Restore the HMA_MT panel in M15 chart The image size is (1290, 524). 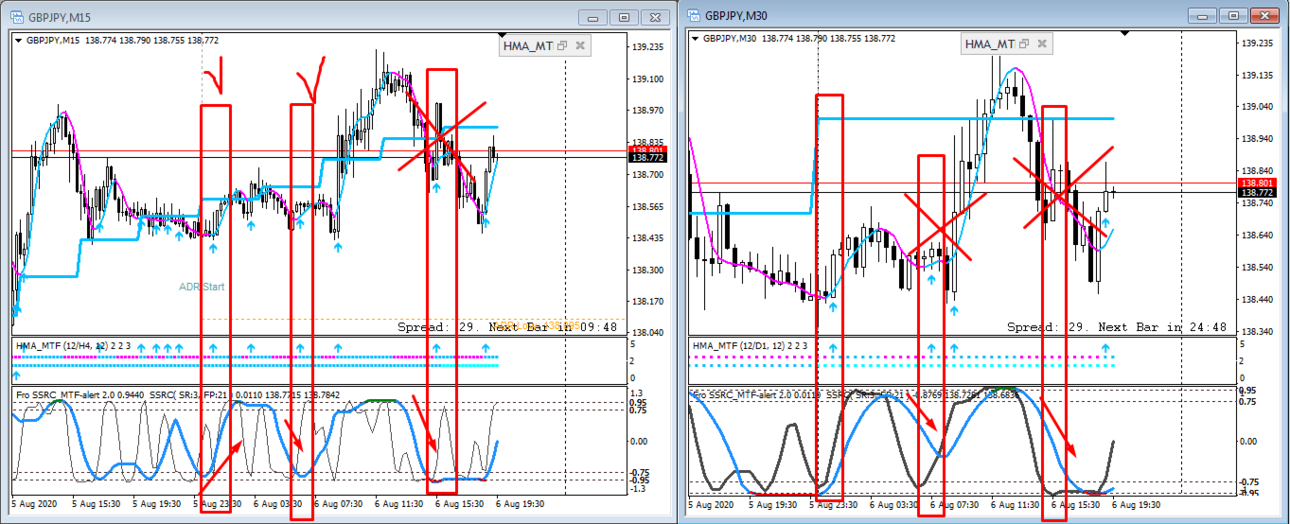[562, 45]
